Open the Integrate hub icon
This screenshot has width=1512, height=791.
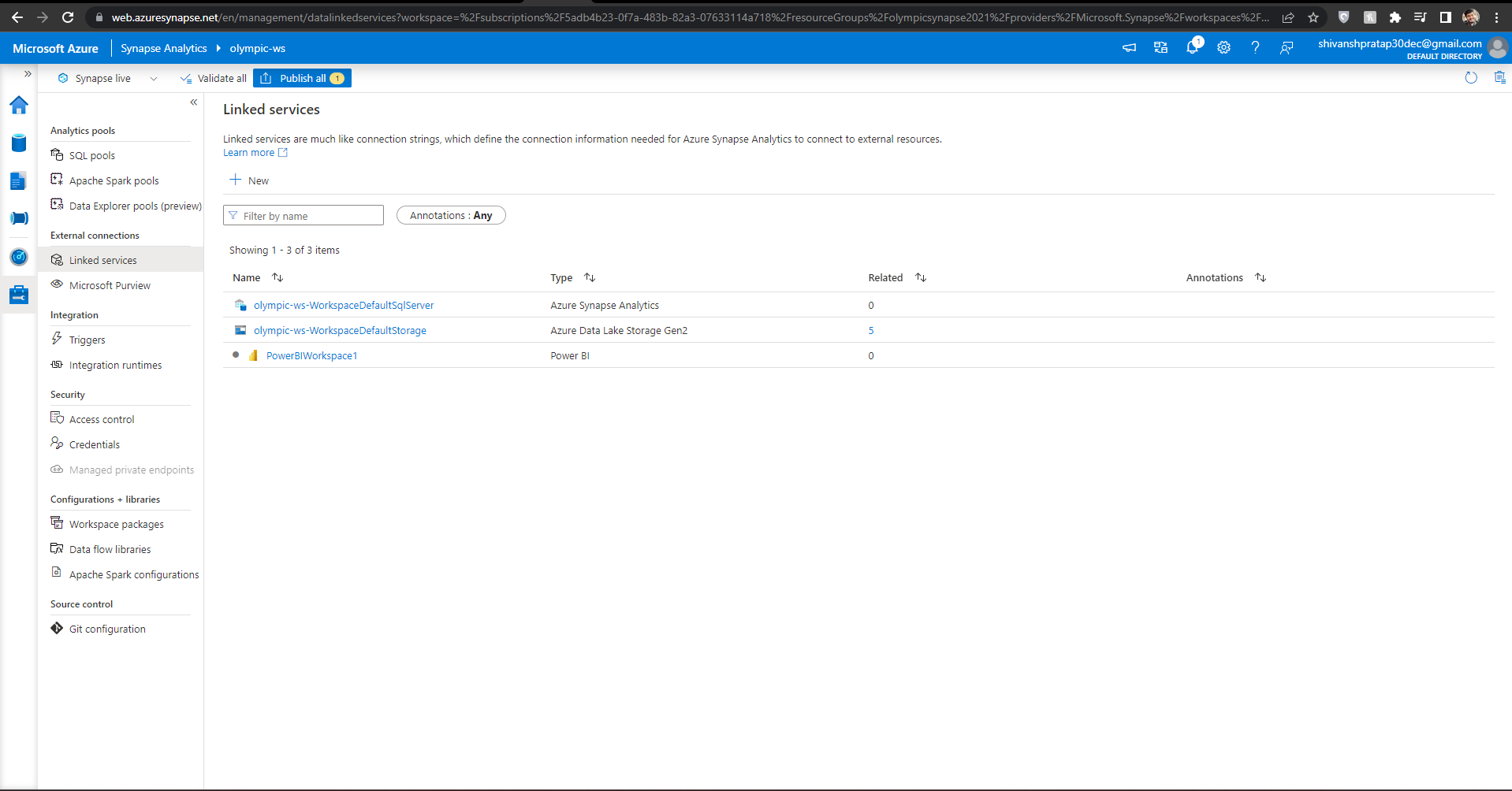point(19,218)
